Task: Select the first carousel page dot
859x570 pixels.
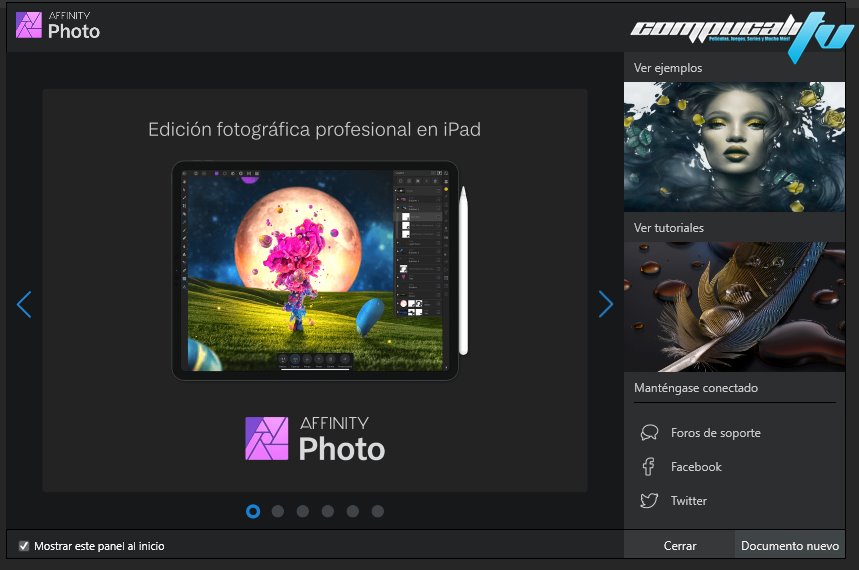Action: (x=253, y=511)
